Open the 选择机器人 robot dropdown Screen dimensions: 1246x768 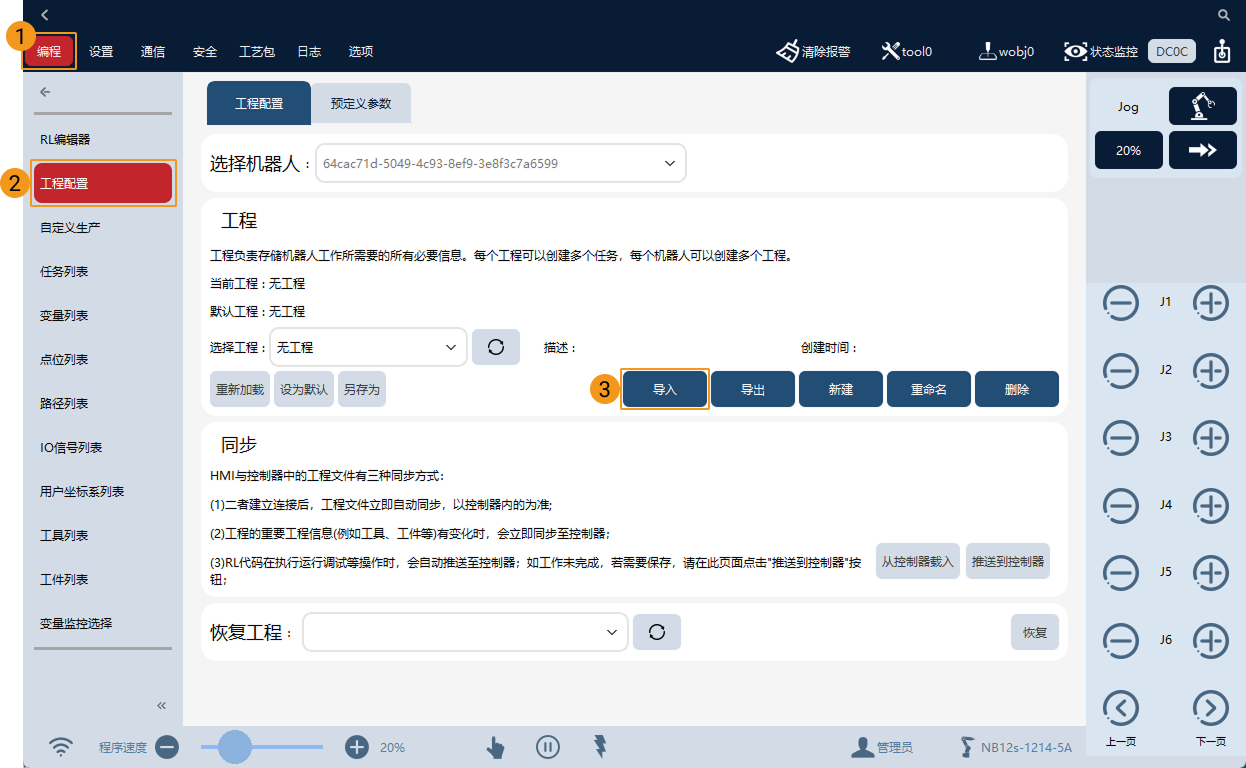point(501,163)
